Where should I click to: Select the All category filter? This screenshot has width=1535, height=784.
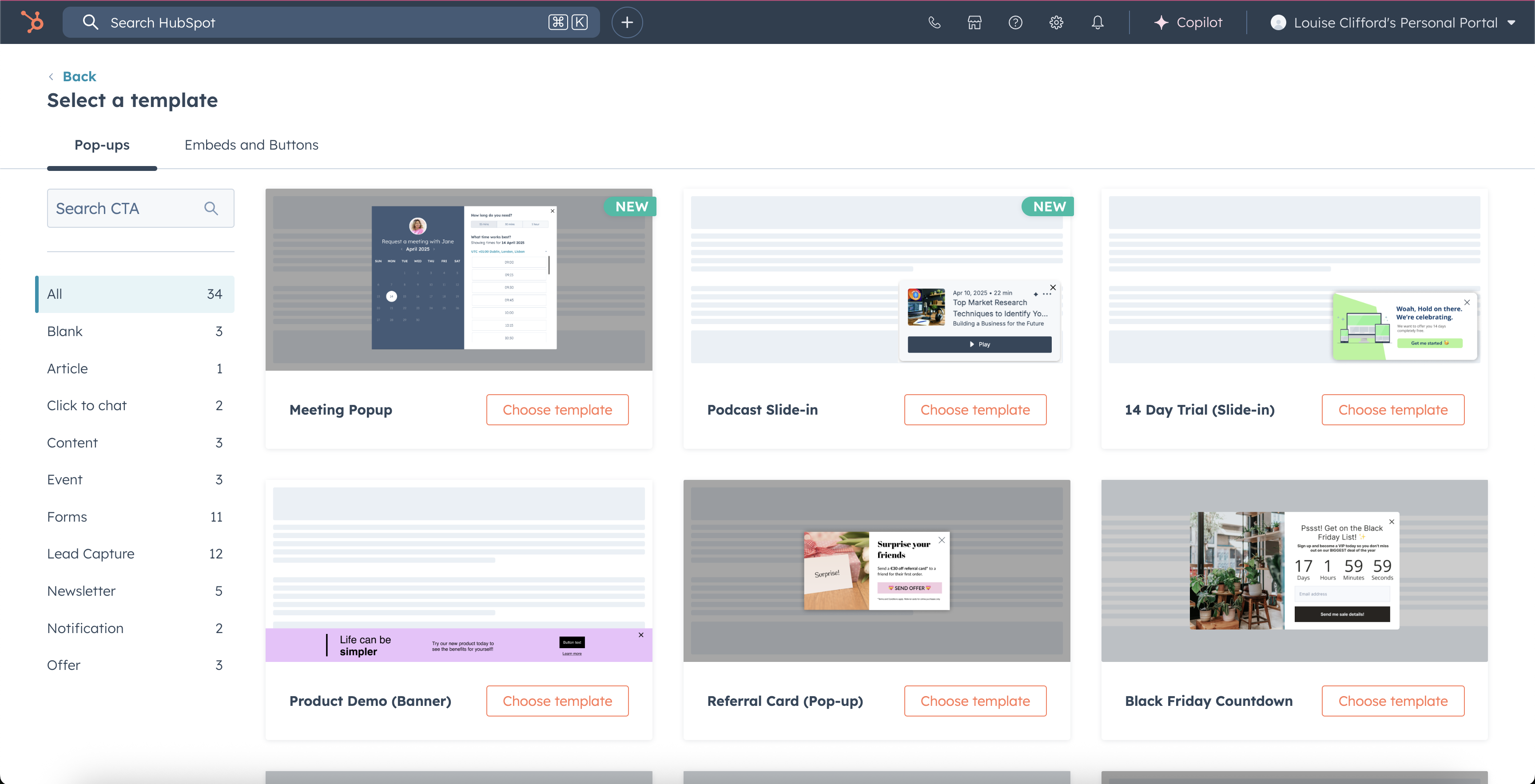pyautogui.click(x=135, y=294)
